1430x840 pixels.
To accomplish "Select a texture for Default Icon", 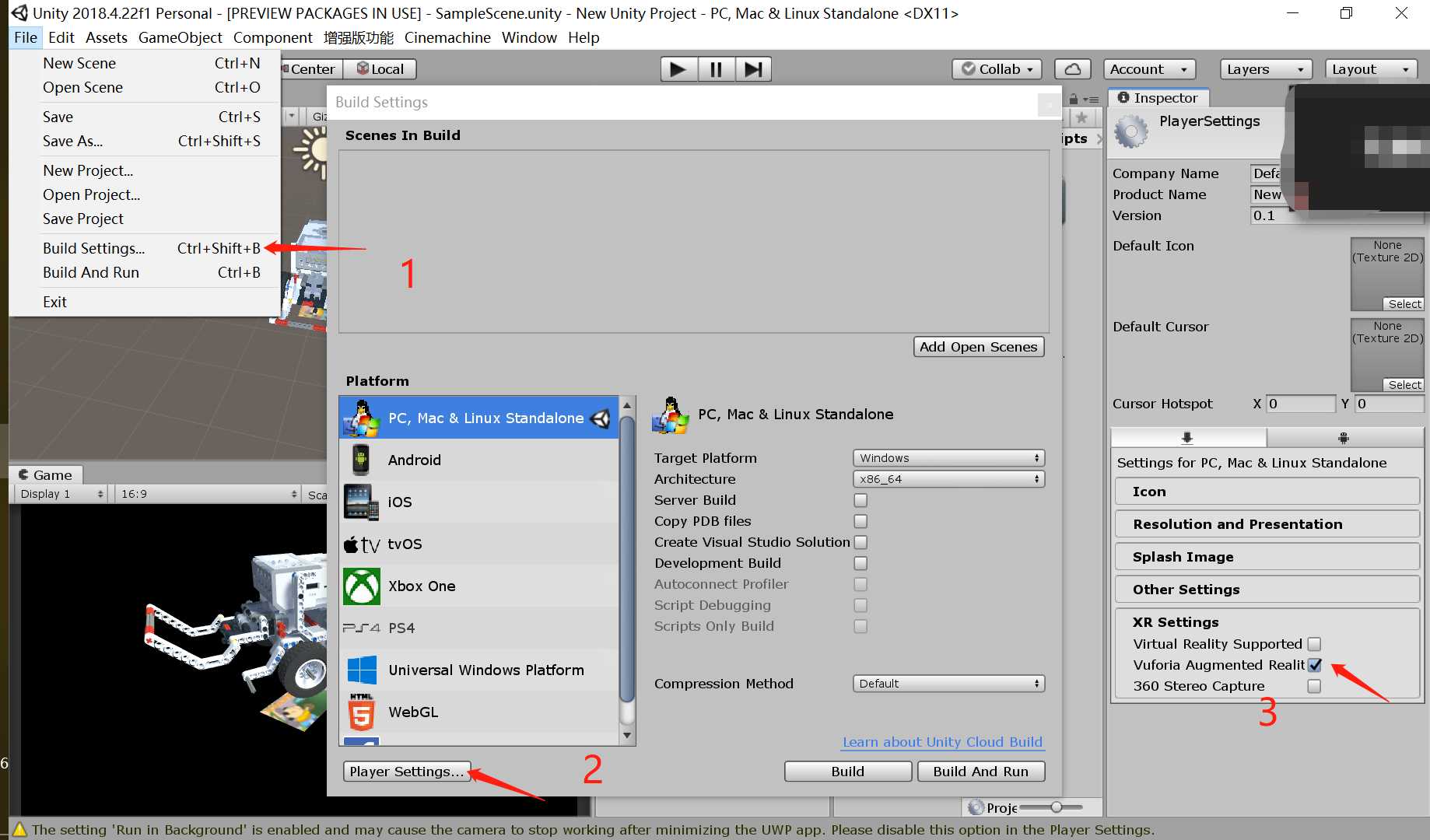I will coord(1404,304).
